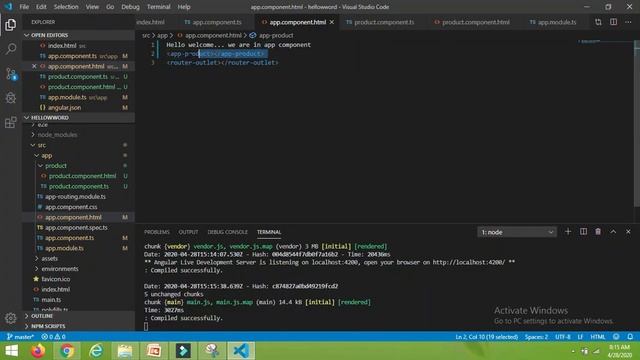
Task: Expand the environments folder
Action: pos(37,269)
